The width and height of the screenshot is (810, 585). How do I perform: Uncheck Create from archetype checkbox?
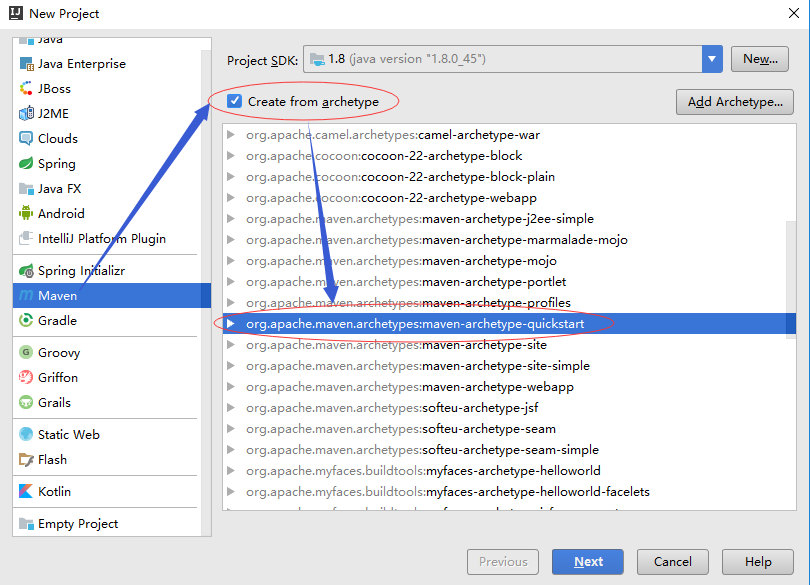[x=235, y=101]
